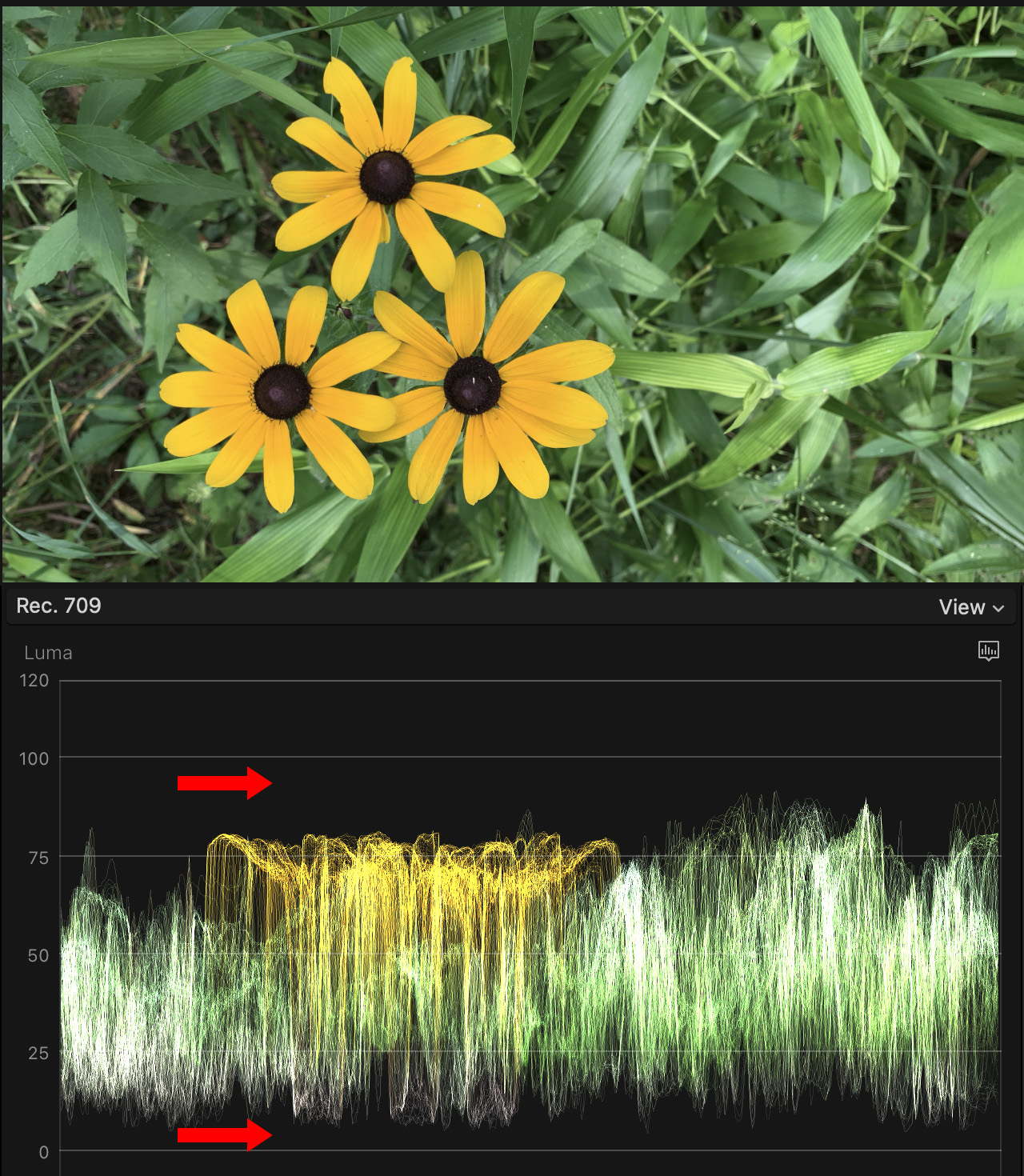Click the Rec. 709 color space label
Screen dimensions: 1024x1176
point(58,606)
